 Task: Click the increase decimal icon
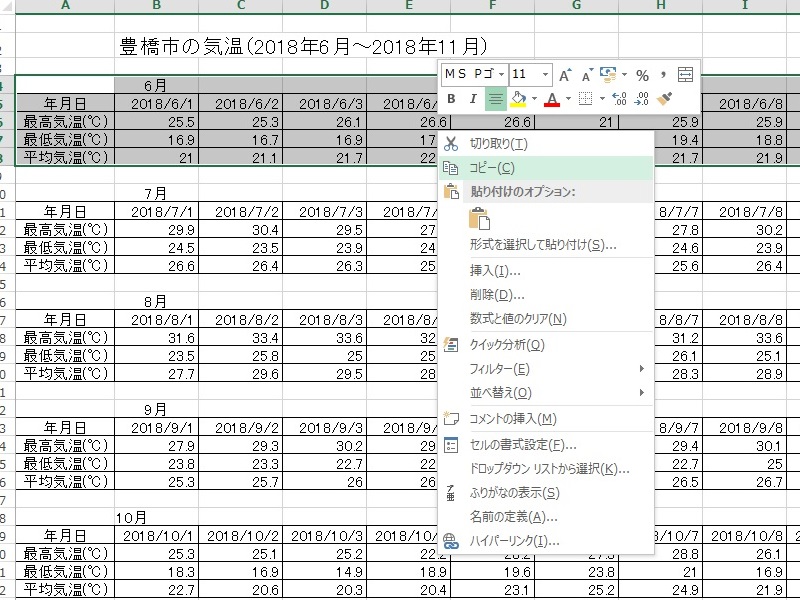pyautogui.click(x=619, y=99)
